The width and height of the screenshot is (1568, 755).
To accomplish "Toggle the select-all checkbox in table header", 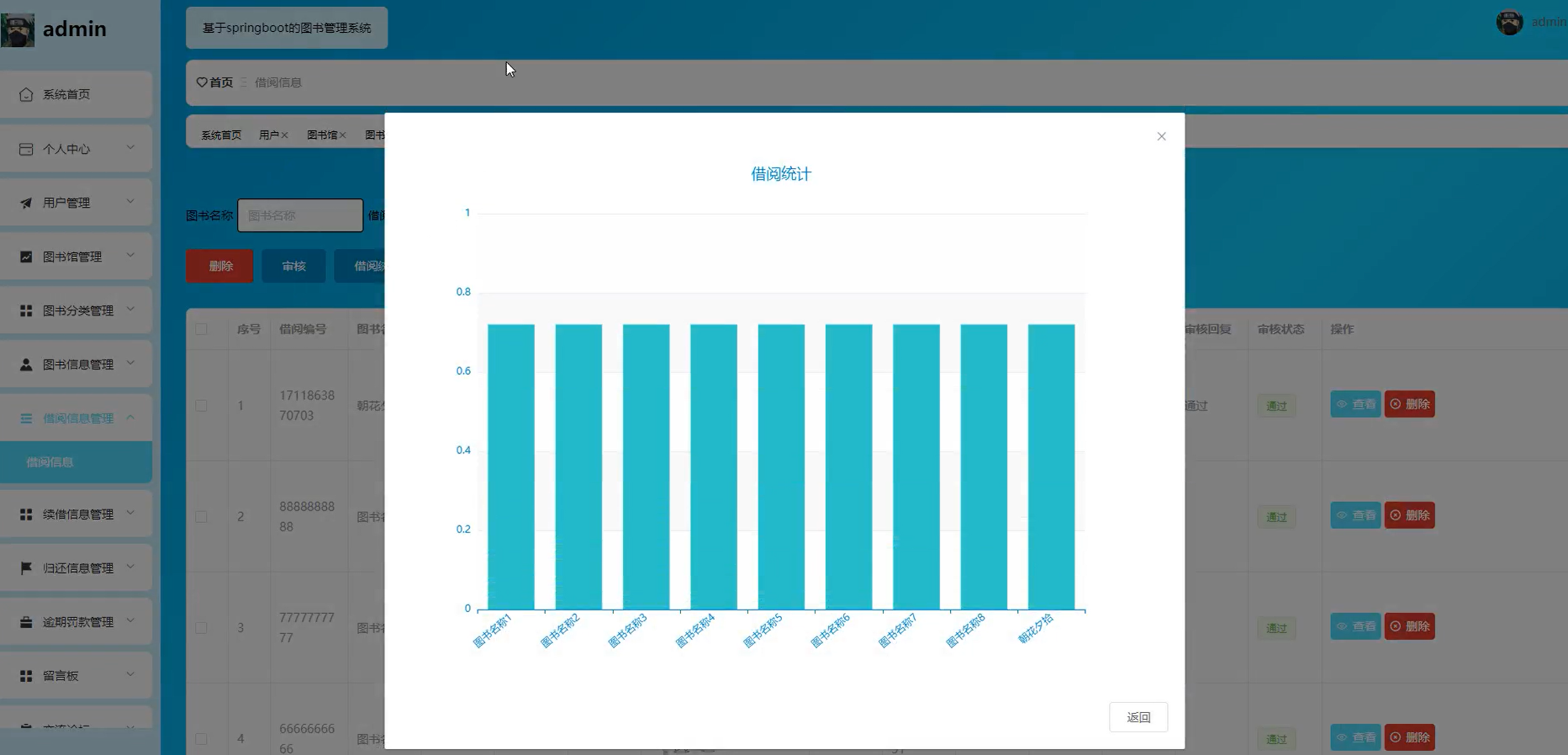I will tap(201, 329).
